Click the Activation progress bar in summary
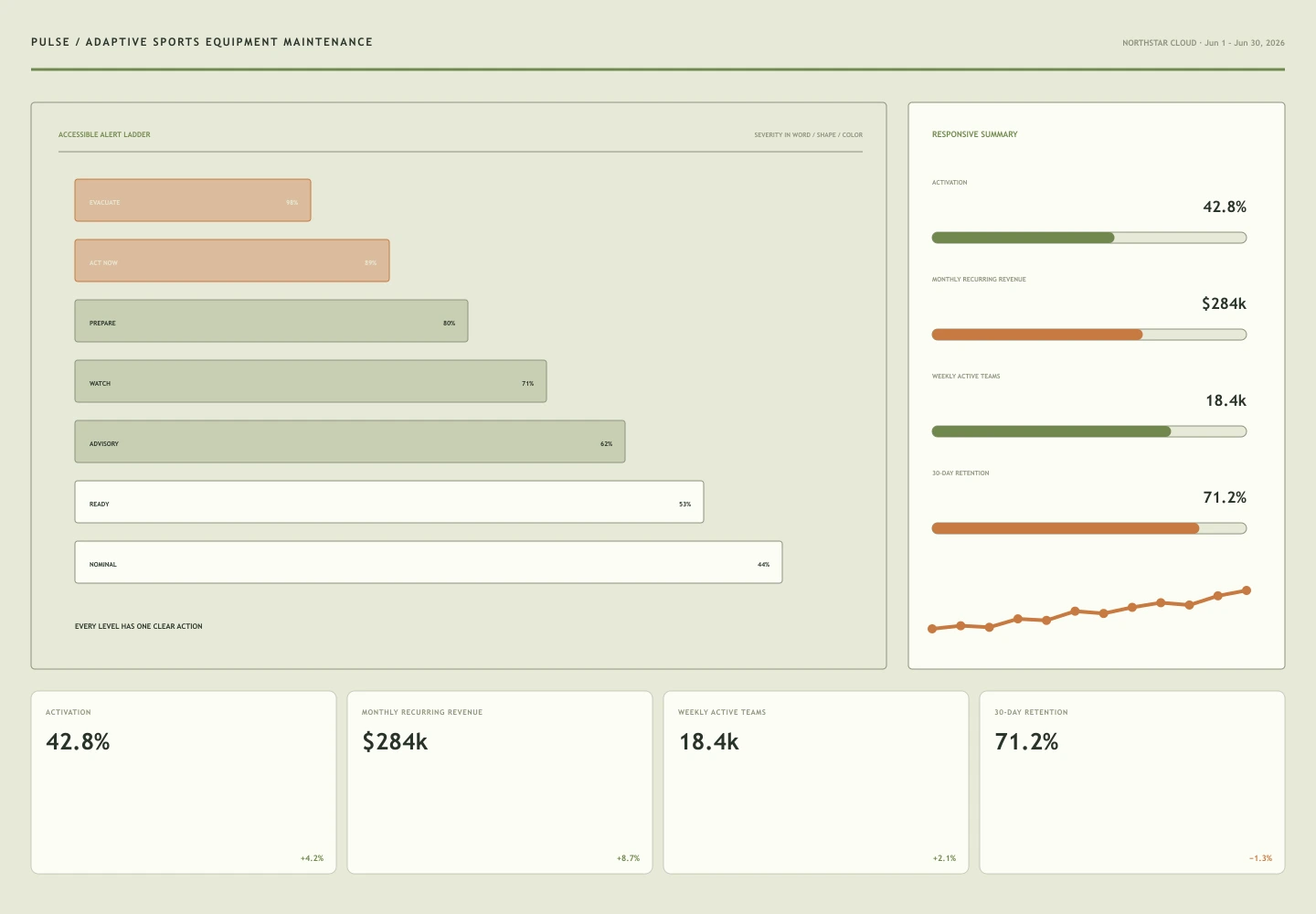Image resolution: width=1316 pixels, height=914 pixels. point(1089,238)
